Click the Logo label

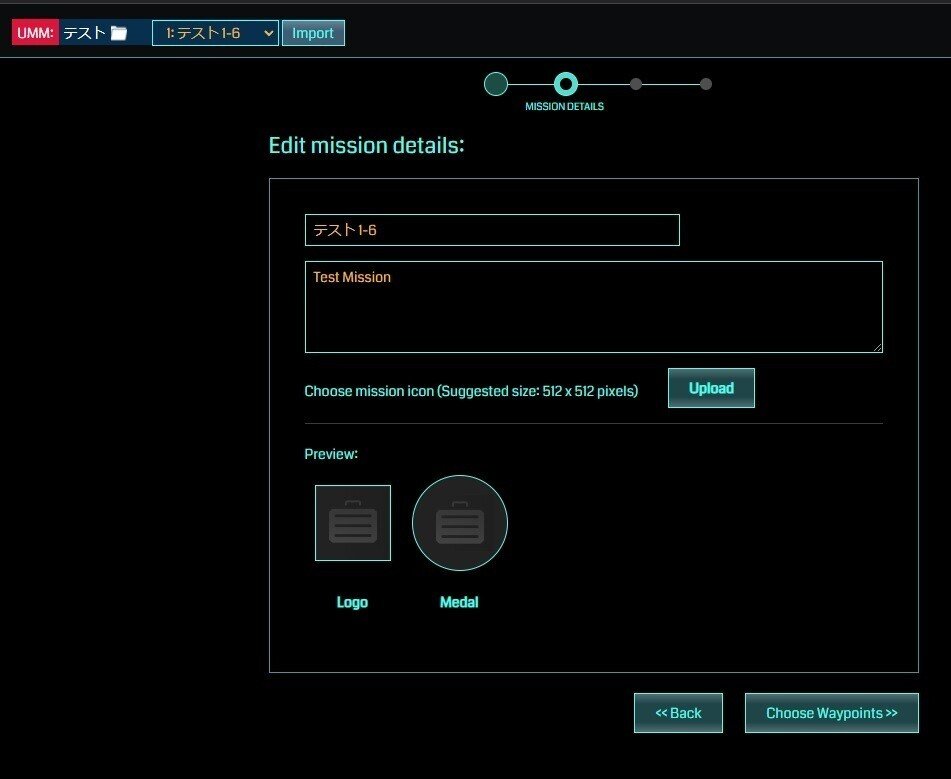click(352, 602)
